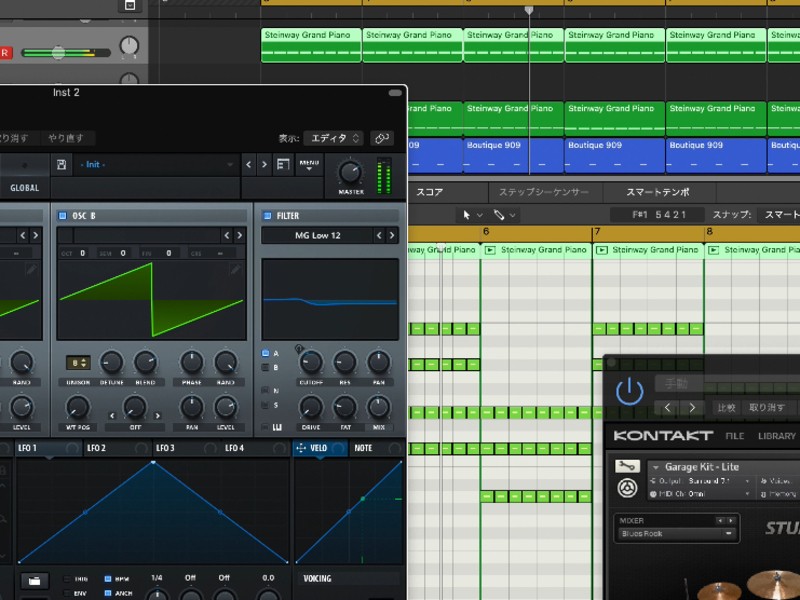Select next filter type arrow for MG Low 12
Image resolution: width=800 pixels, height=600 pixels.
tap(392, 235)
